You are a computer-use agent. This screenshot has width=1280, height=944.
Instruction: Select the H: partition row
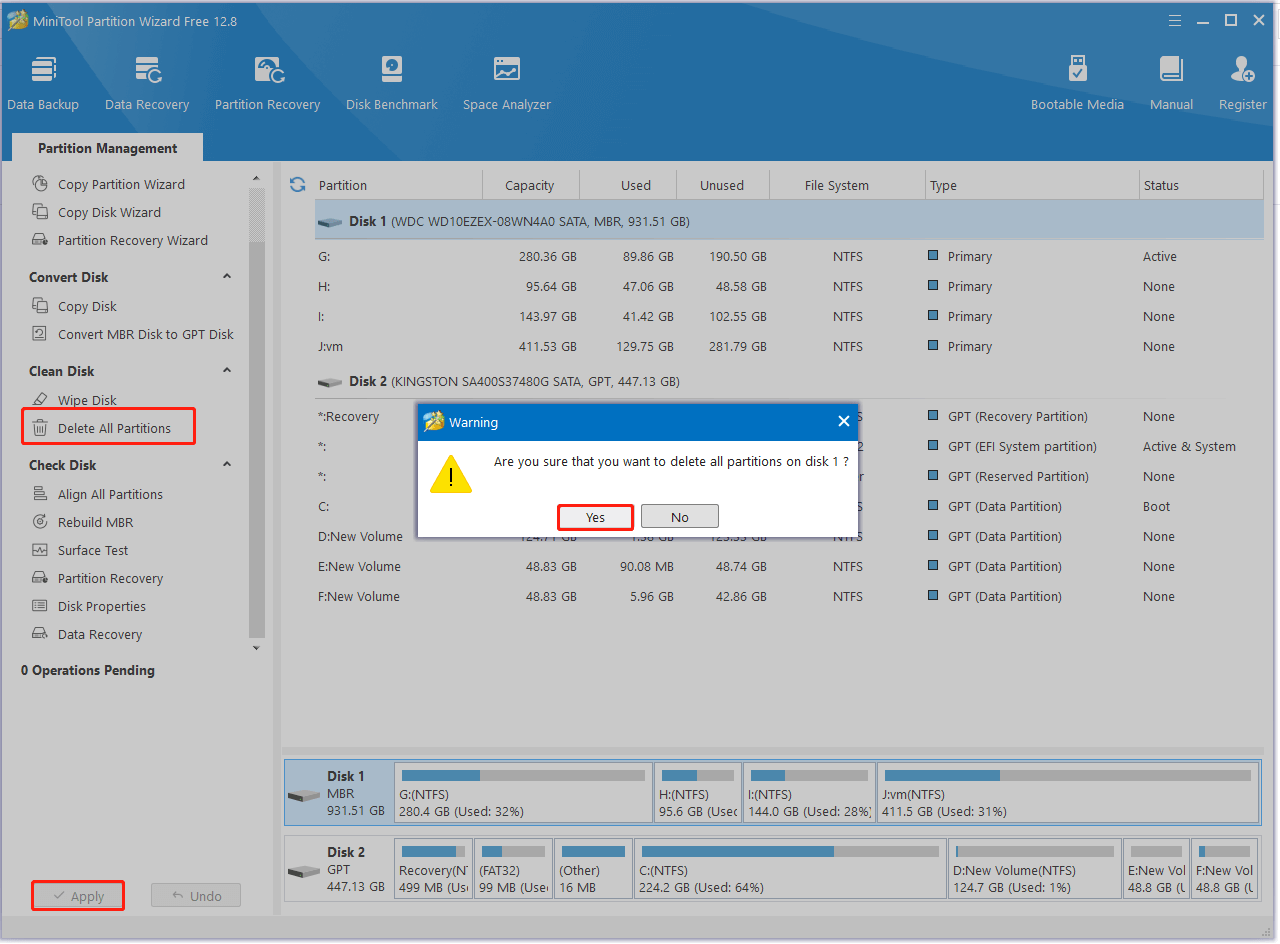[x=789, y=287]
